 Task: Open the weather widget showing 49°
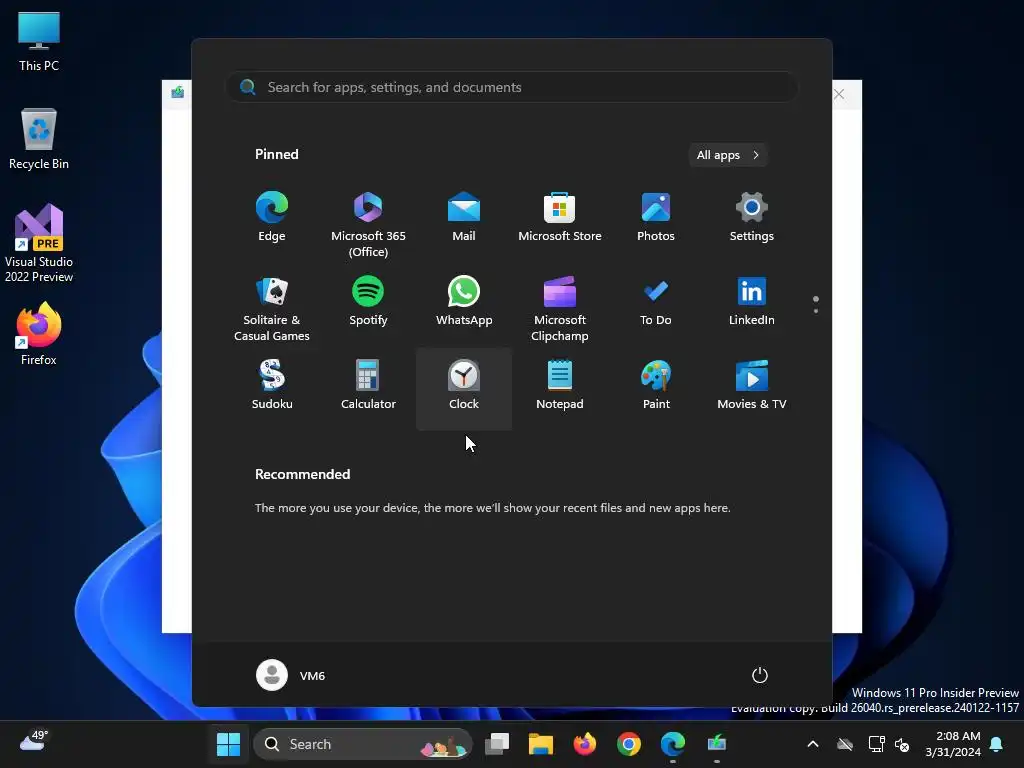tap(34, 741)
